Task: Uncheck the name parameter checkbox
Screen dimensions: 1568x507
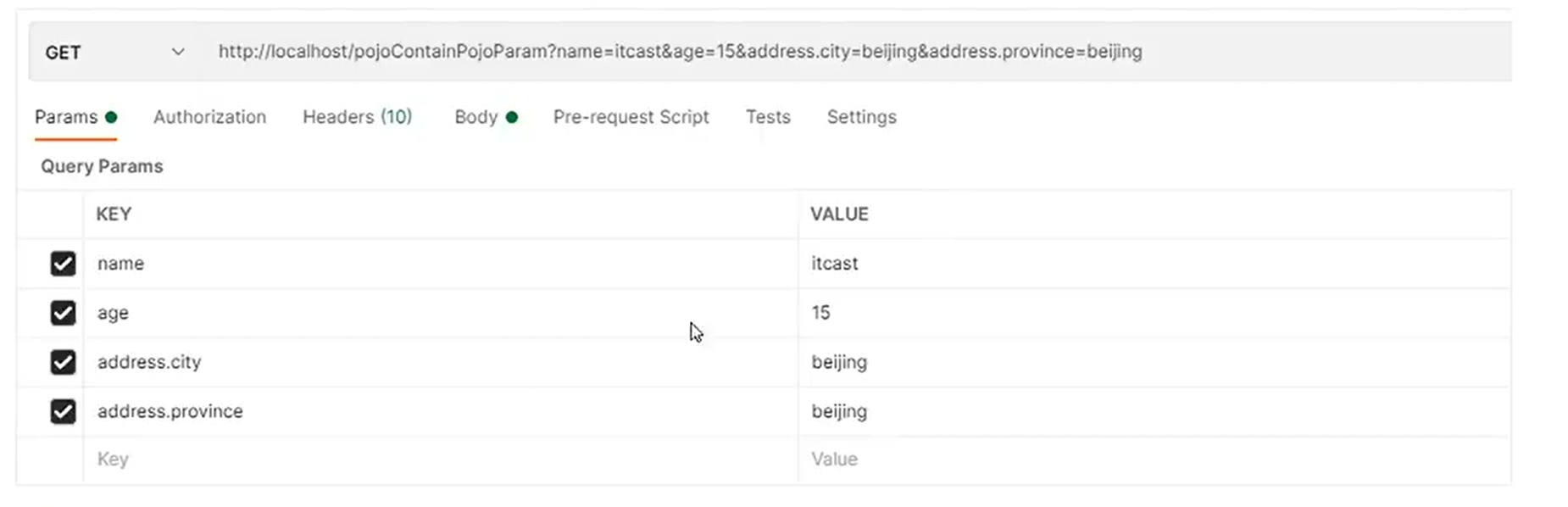Action: (63, 264)
